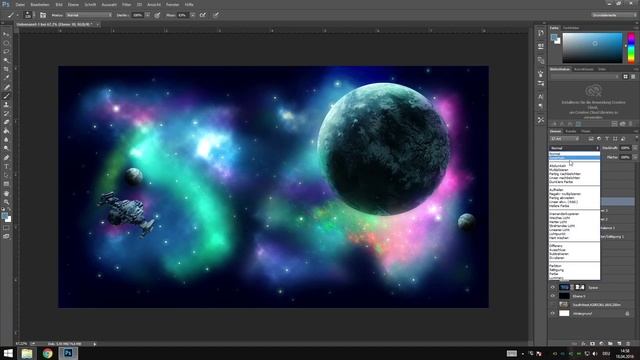The image size is (640, 360).
Task: Select the Eyedropper tool
Action: 6,78
